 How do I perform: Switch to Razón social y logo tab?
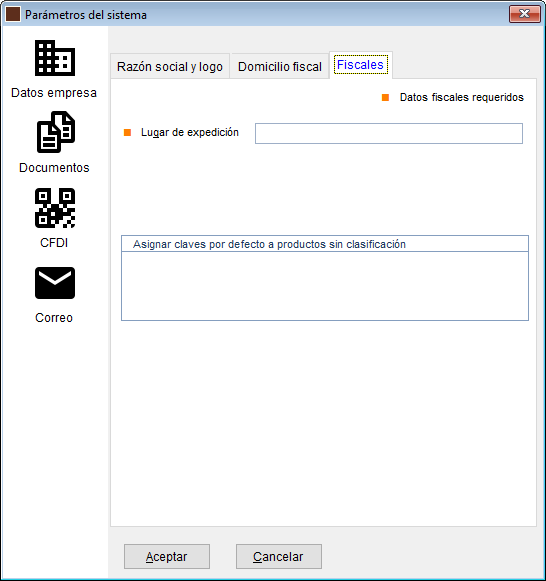pyautogui.click(x=170, y=66)
